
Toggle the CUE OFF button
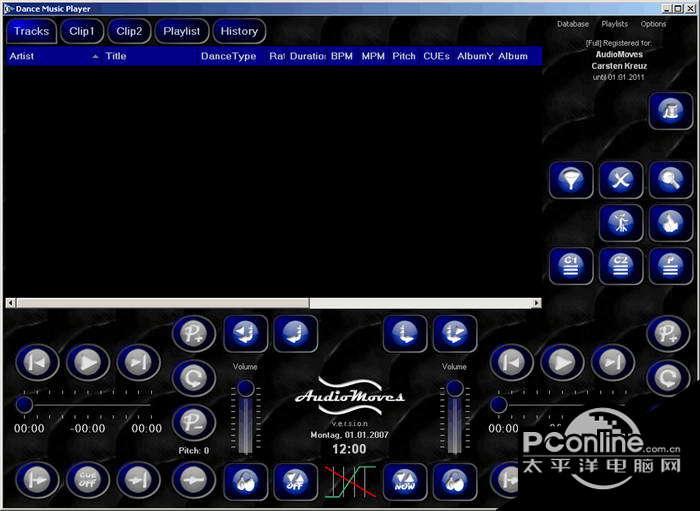(88, 480)
